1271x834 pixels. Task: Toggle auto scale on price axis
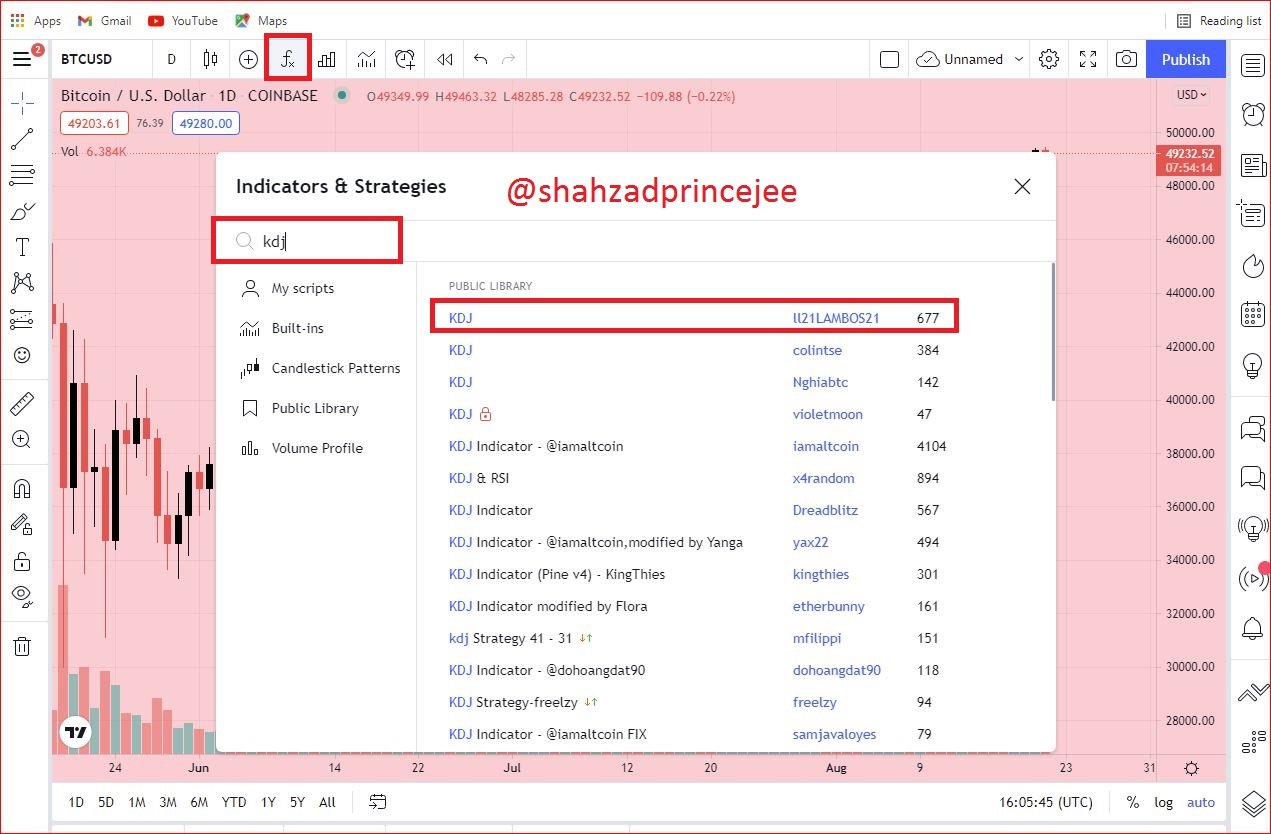1201,802
